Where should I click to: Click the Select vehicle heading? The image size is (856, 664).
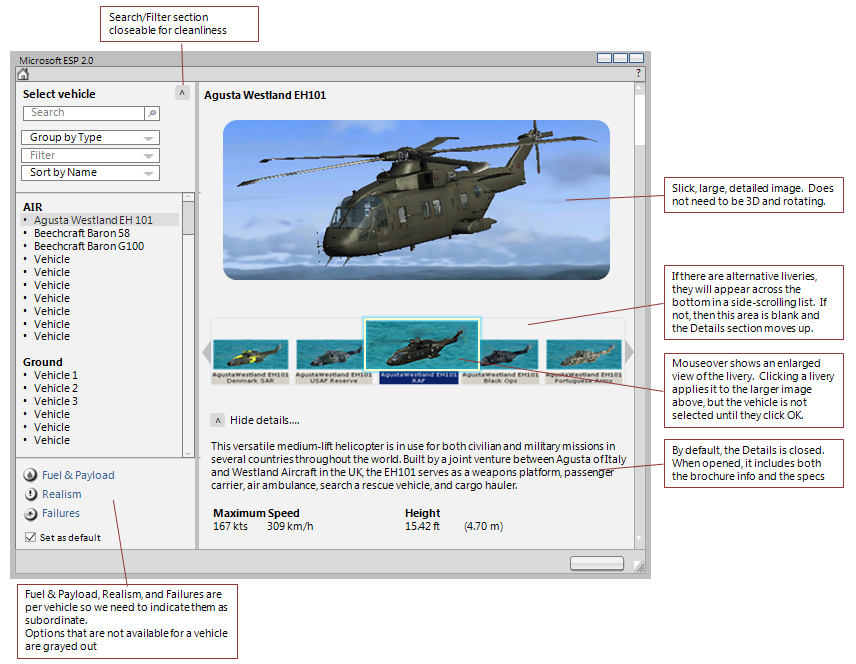(59, 94)
